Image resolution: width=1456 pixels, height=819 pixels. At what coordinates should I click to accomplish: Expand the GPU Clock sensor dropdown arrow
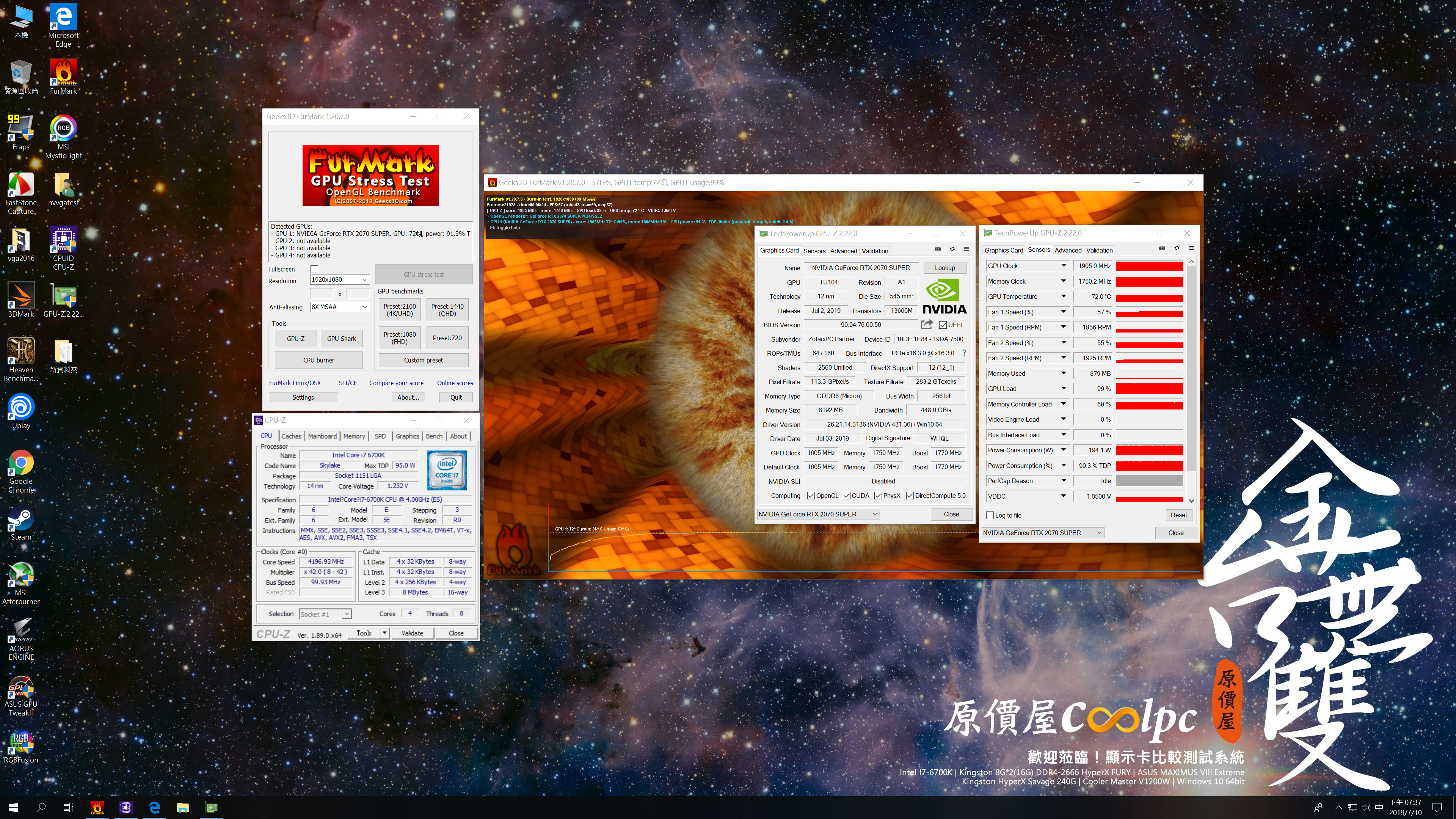1063,266
